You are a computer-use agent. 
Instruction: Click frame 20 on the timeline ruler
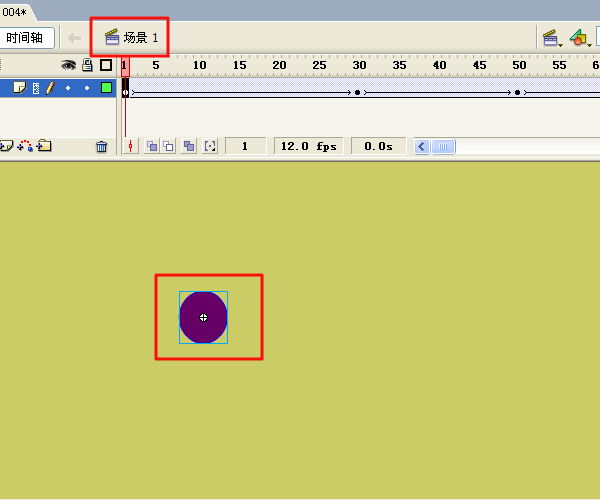pos(279,65)
